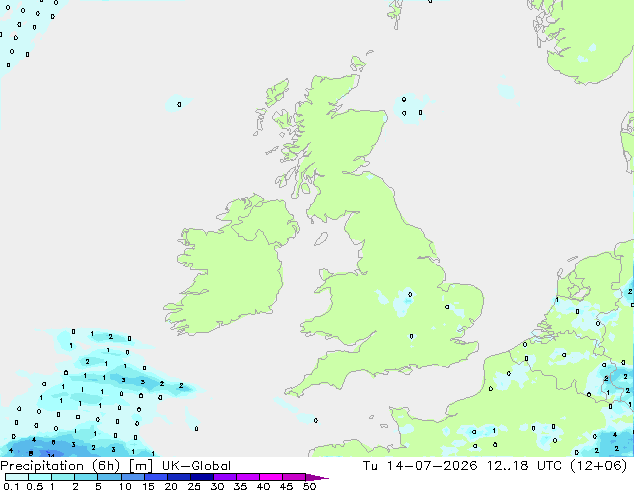Choose the violet 30 to 35 legend swatch
The image size is (634, 490).
[225, 477]
